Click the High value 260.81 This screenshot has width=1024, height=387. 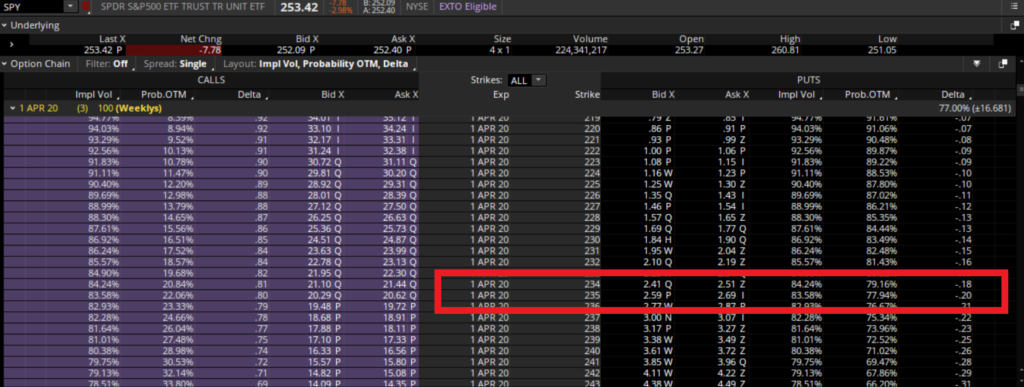click(789, 50)
